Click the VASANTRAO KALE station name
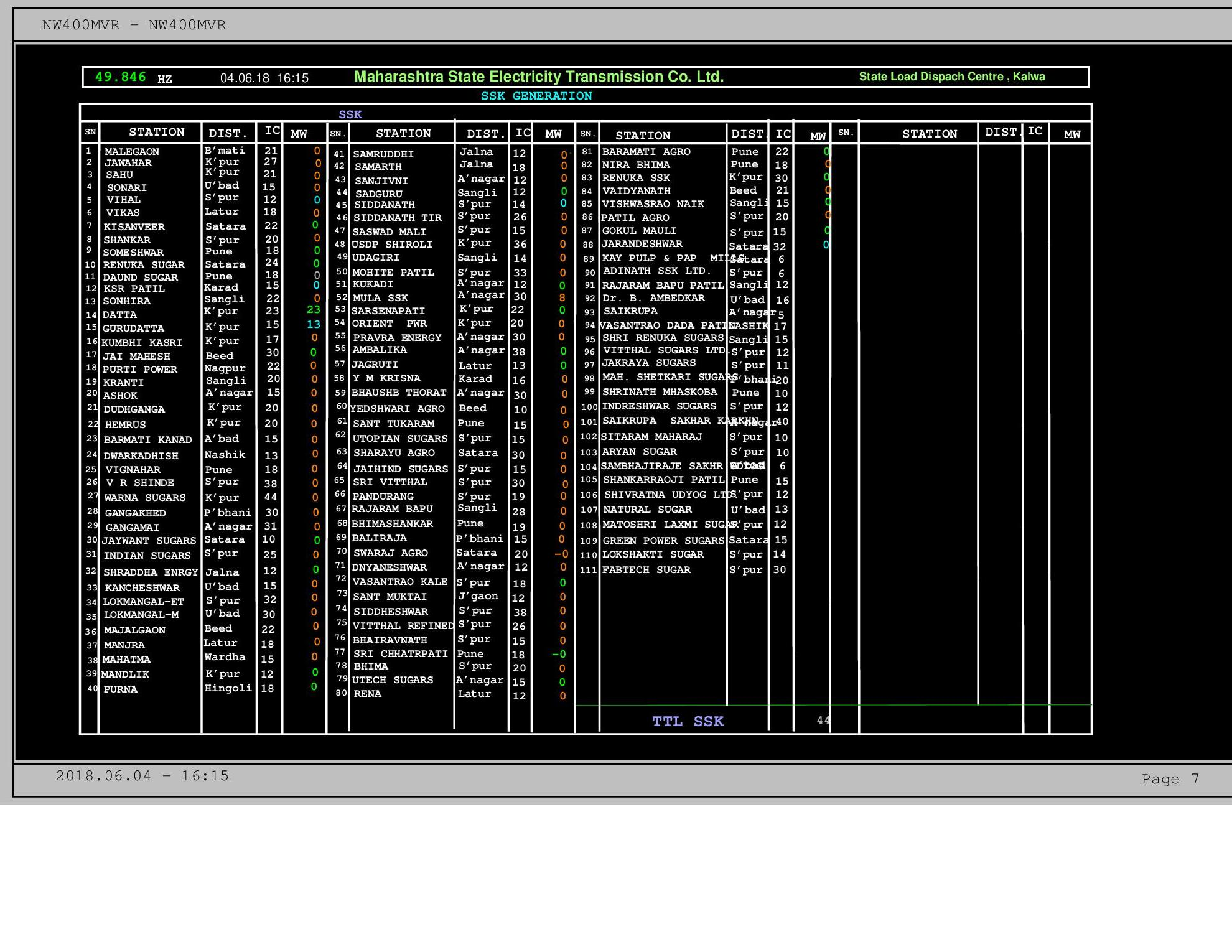Image resolution: width=1232 pixels, height=952 pixels. [x=400, y=582]
